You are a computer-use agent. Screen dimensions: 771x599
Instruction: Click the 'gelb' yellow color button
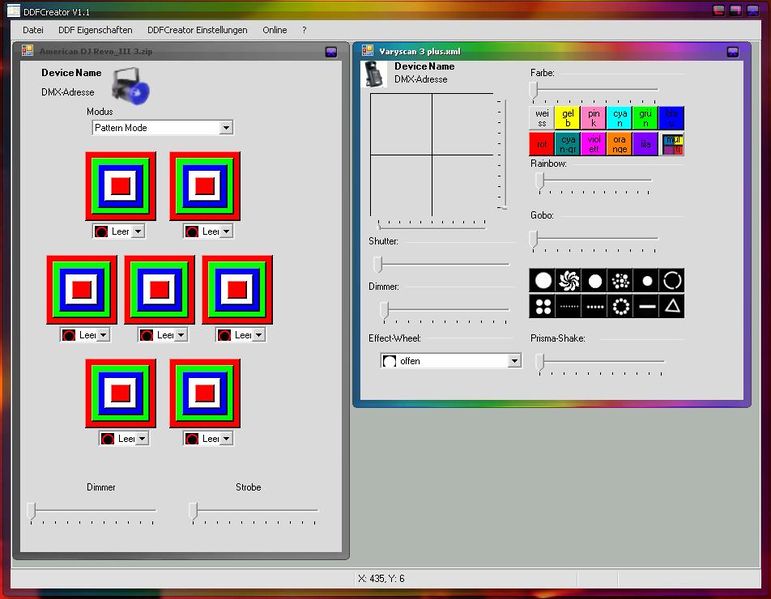point(568,118)
